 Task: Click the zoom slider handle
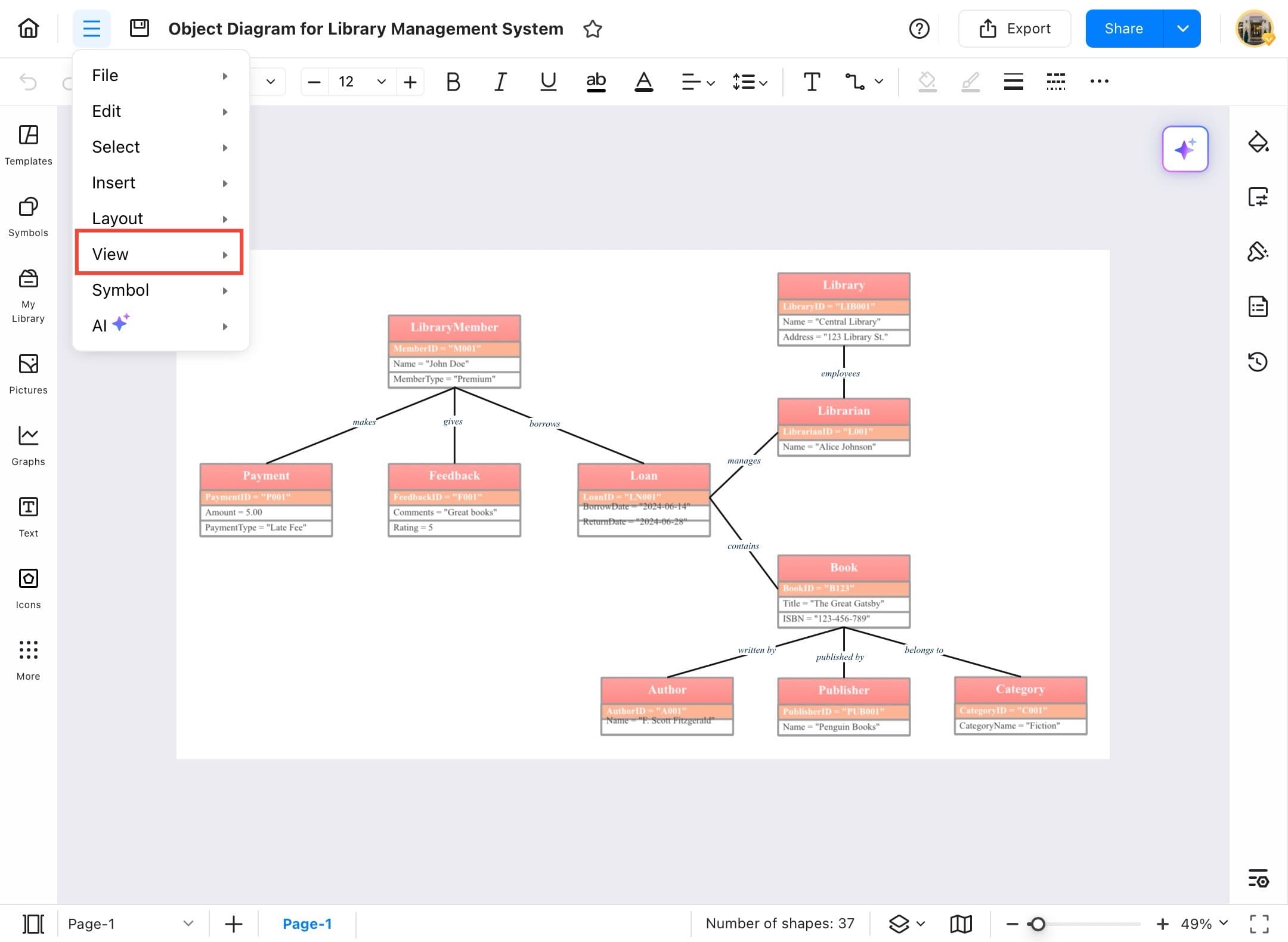[1038, 924]
